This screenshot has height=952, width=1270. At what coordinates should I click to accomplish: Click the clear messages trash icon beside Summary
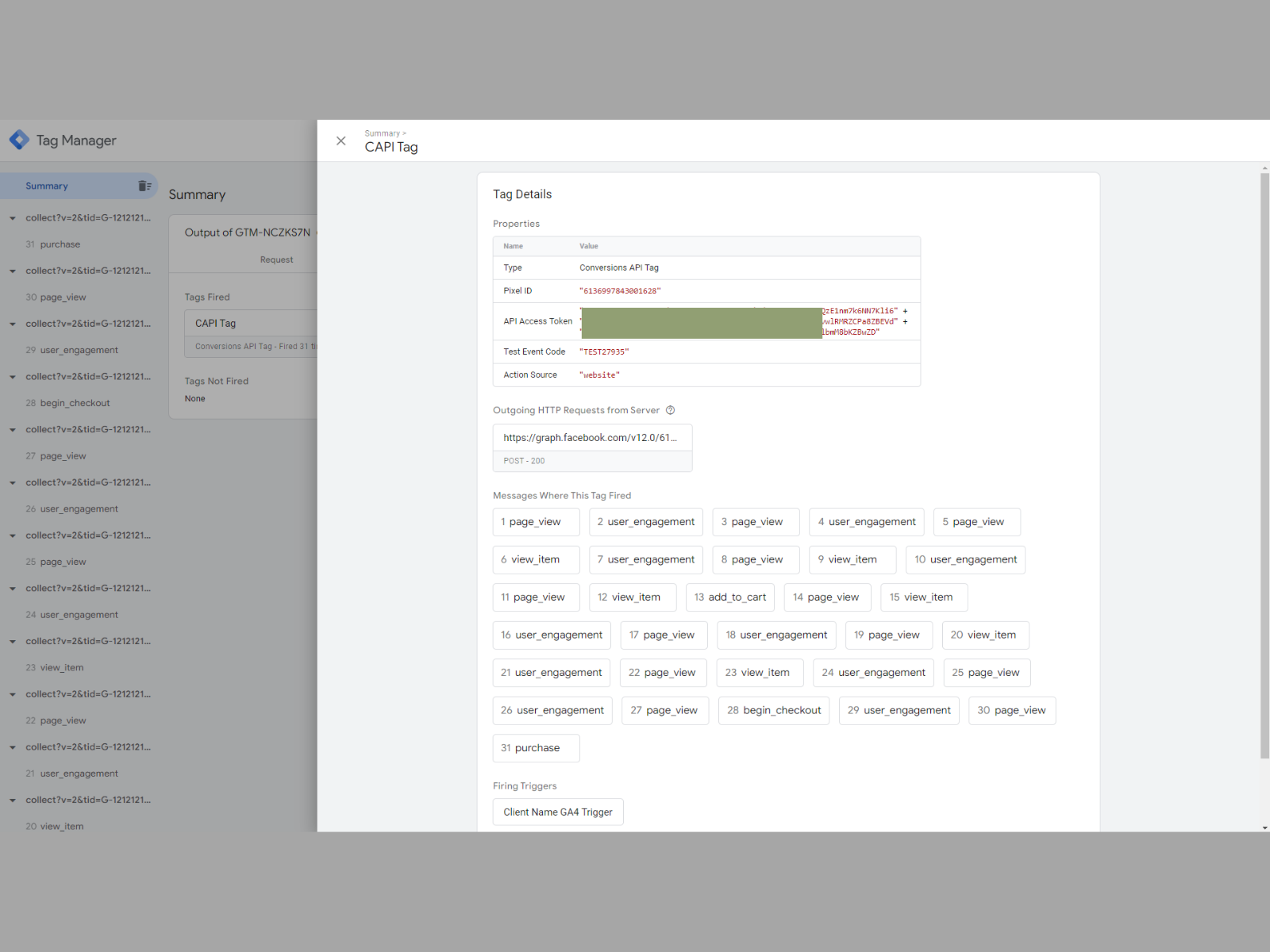pyautogui.click(x=144, y=186)
